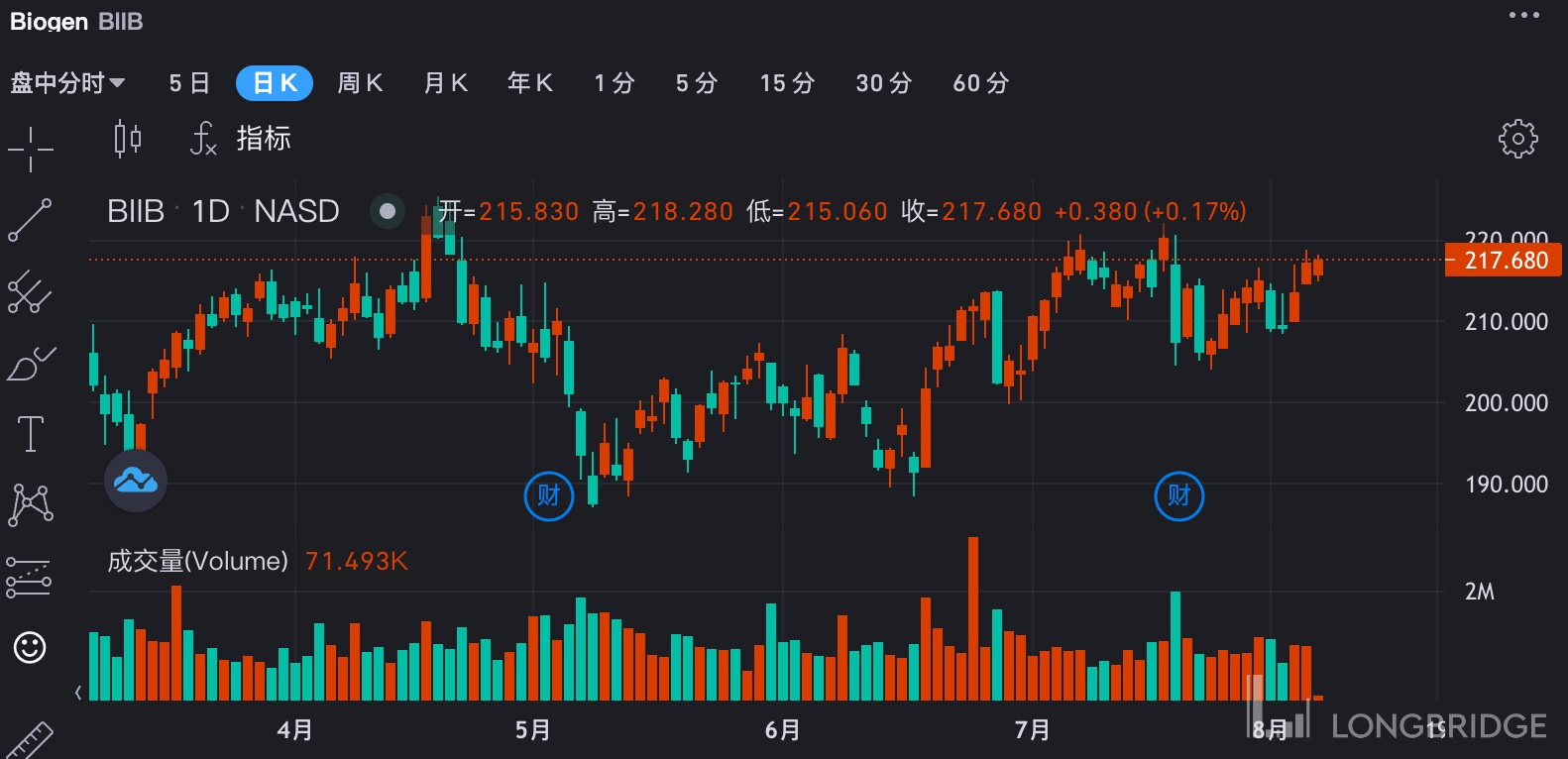Pick the brush shape tool
Screen dimensions: 1568x759
click(x=31, y=364)
